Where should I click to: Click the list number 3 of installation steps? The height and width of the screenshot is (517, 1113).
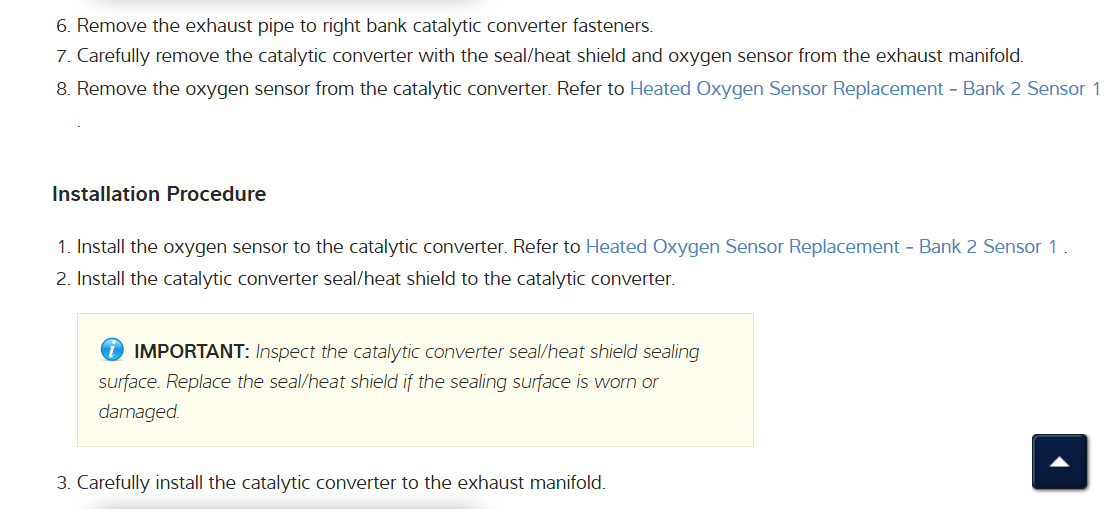[62, 483]
